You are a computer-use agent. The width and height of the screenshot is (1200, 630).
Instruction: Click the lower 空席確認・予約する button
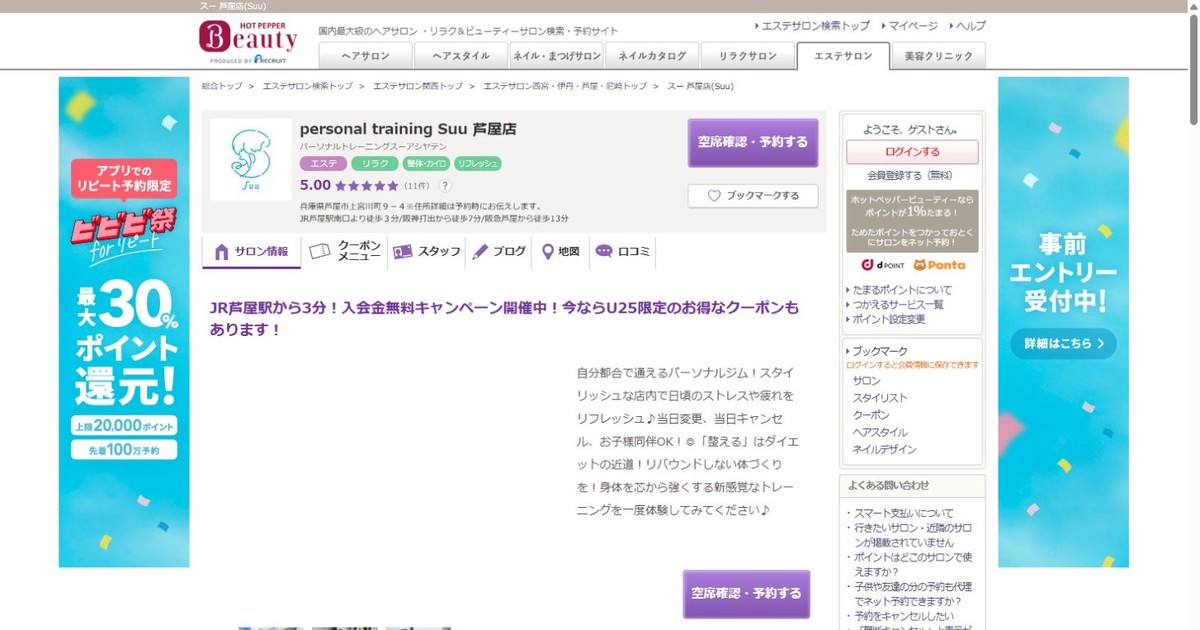coord(746,594)
